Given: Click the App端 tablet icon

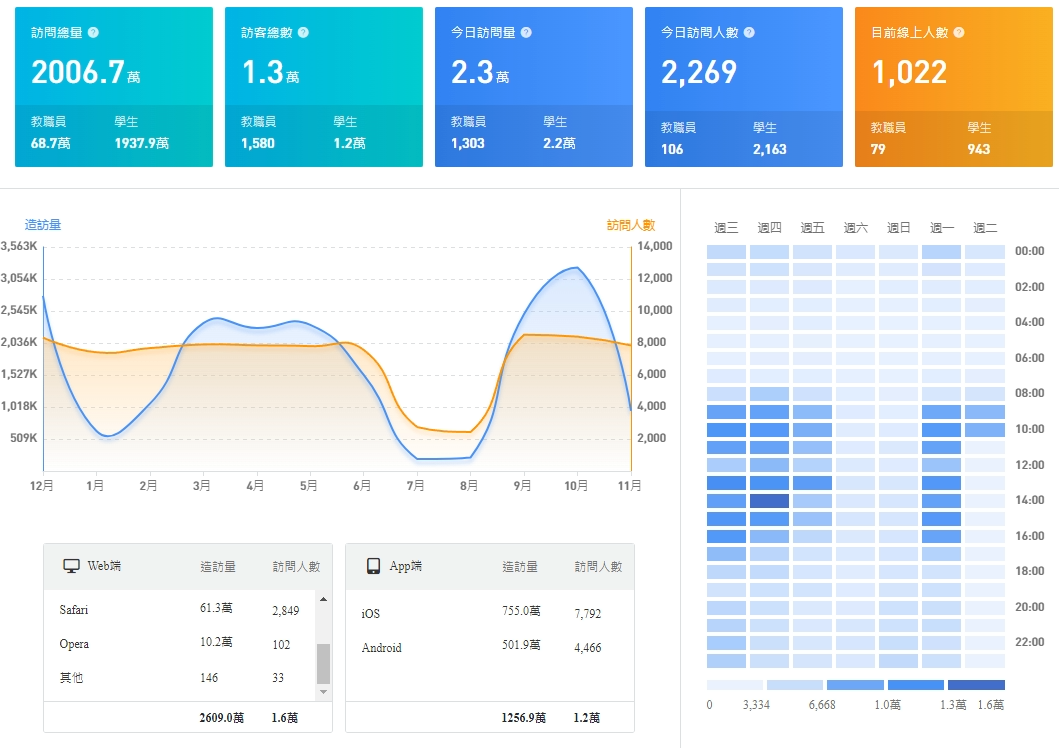Looking at the screenshot, I should (x=373, y=566).
